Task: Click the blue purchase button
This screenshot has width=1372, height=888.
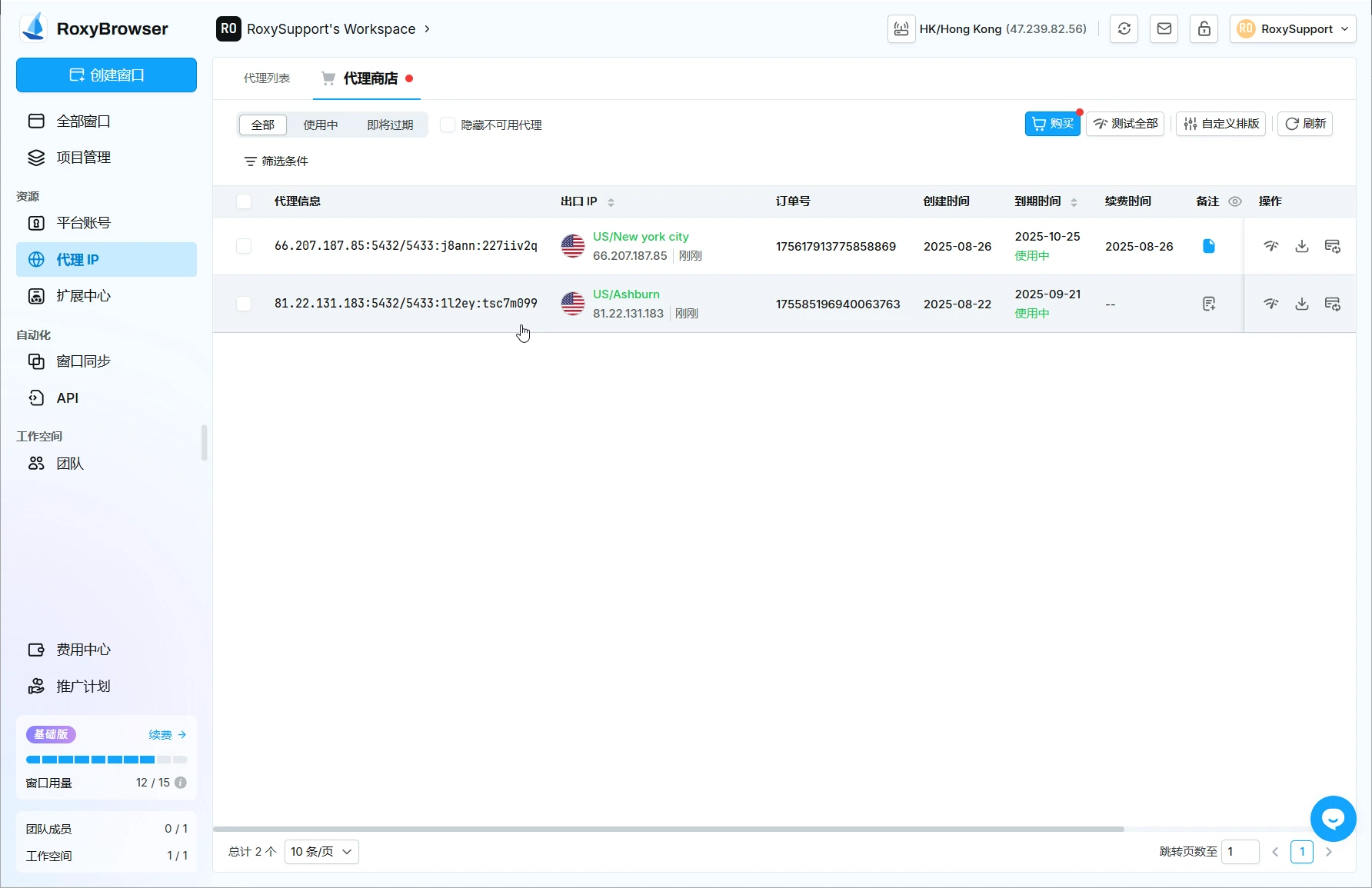Action: point(1051,124)
